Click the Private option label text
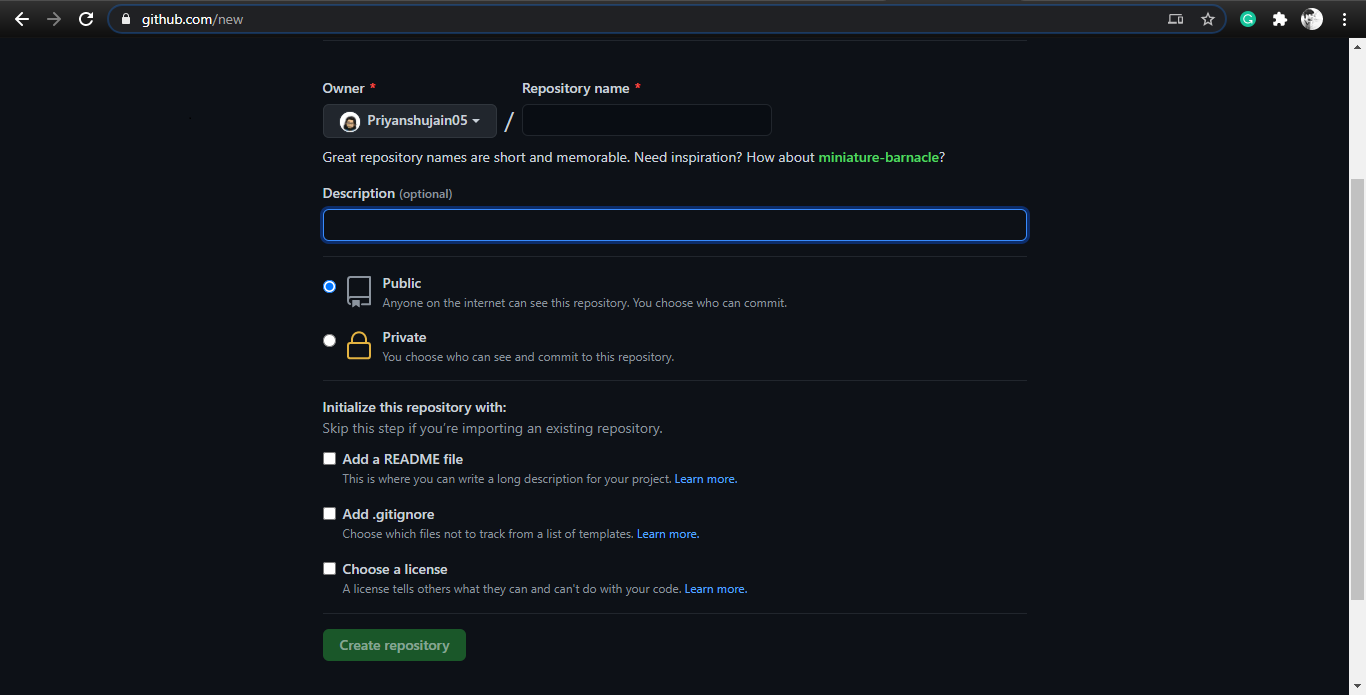The width and height of the screenshot is (1366, 695). pos(404,337)
